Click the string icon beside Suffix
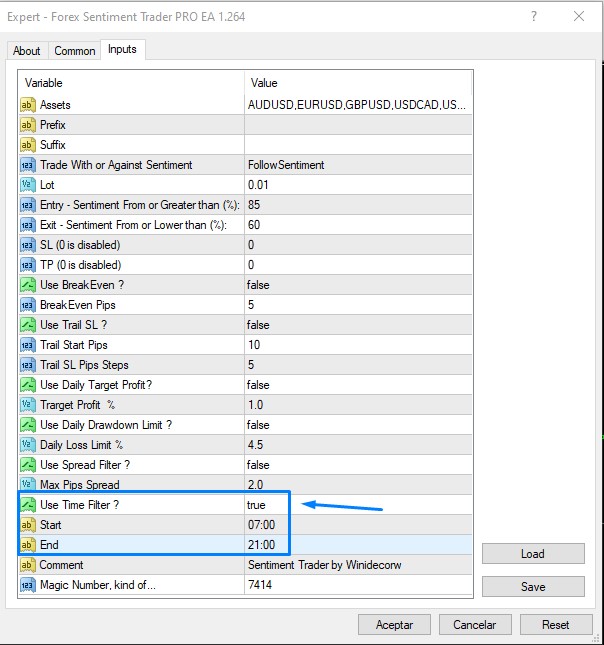This screenshot has height=645, width=604. [x=28, y=145]
